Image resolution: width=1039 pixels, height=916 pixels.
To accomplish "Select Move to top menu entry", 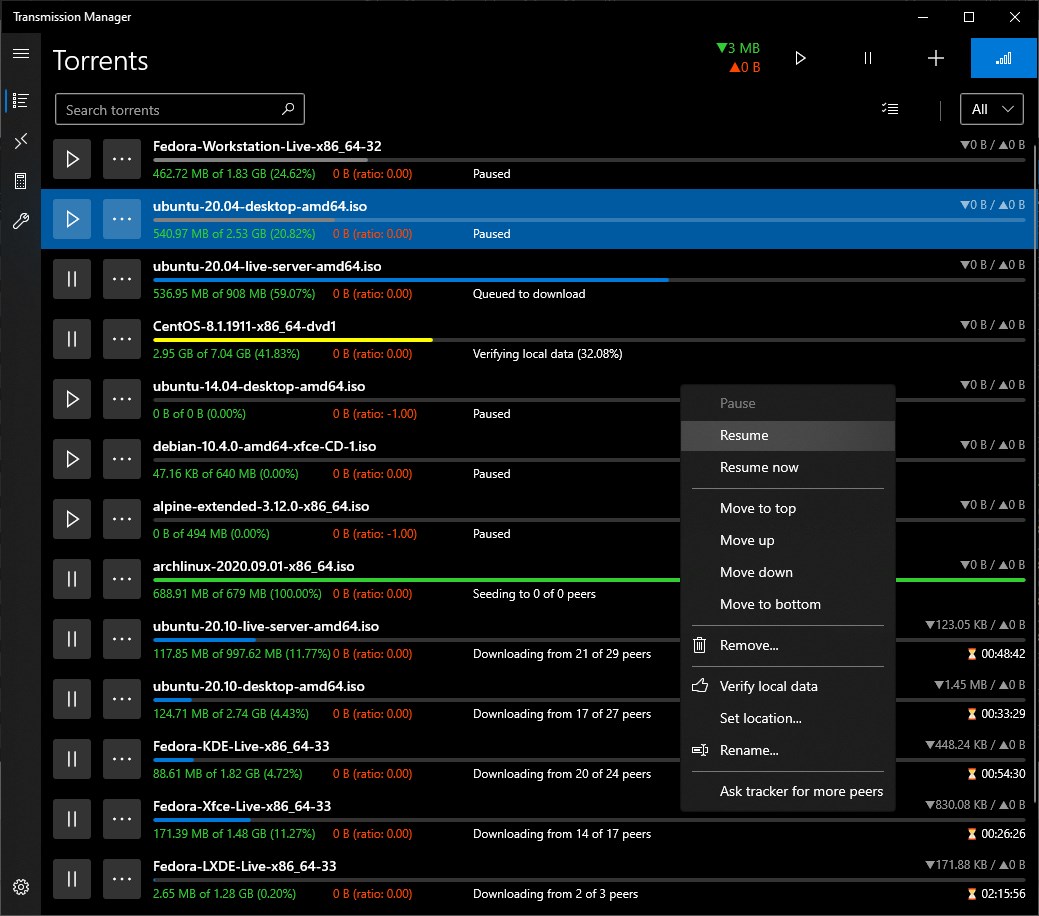I will point(788,508).
